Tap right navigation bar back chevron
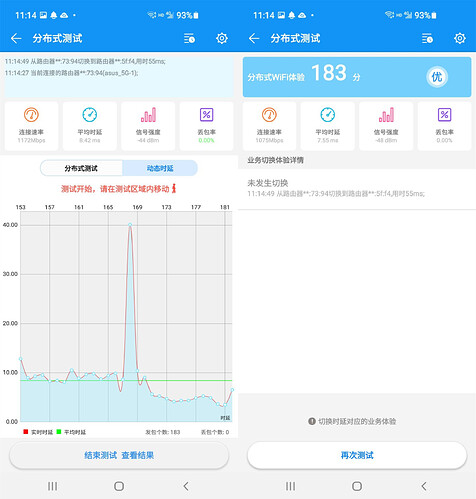 [x=424, y=486]
